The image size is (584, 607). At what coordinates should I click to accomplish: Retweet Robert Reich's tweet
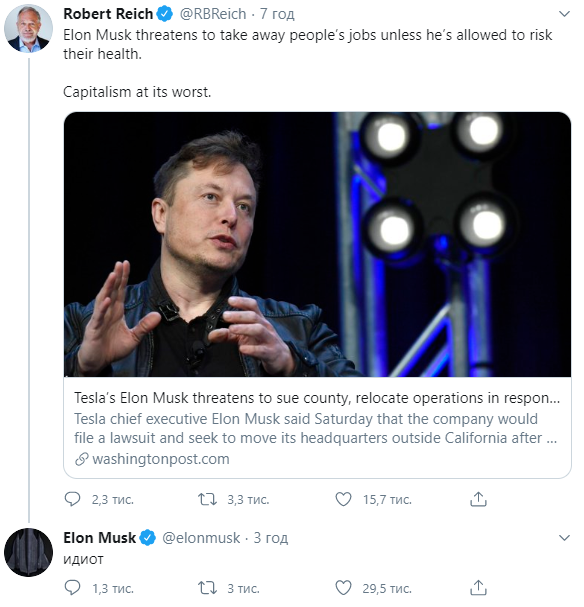click(x=207, y=499)
